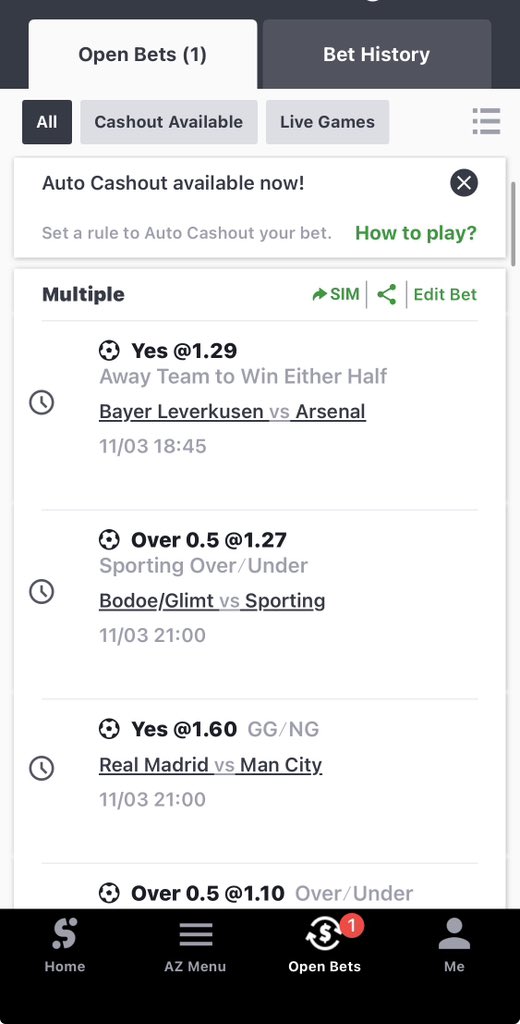The image size is (520, 1024).
Task: Open the Real Madrid vs Man City match
Action: [210, 765]
